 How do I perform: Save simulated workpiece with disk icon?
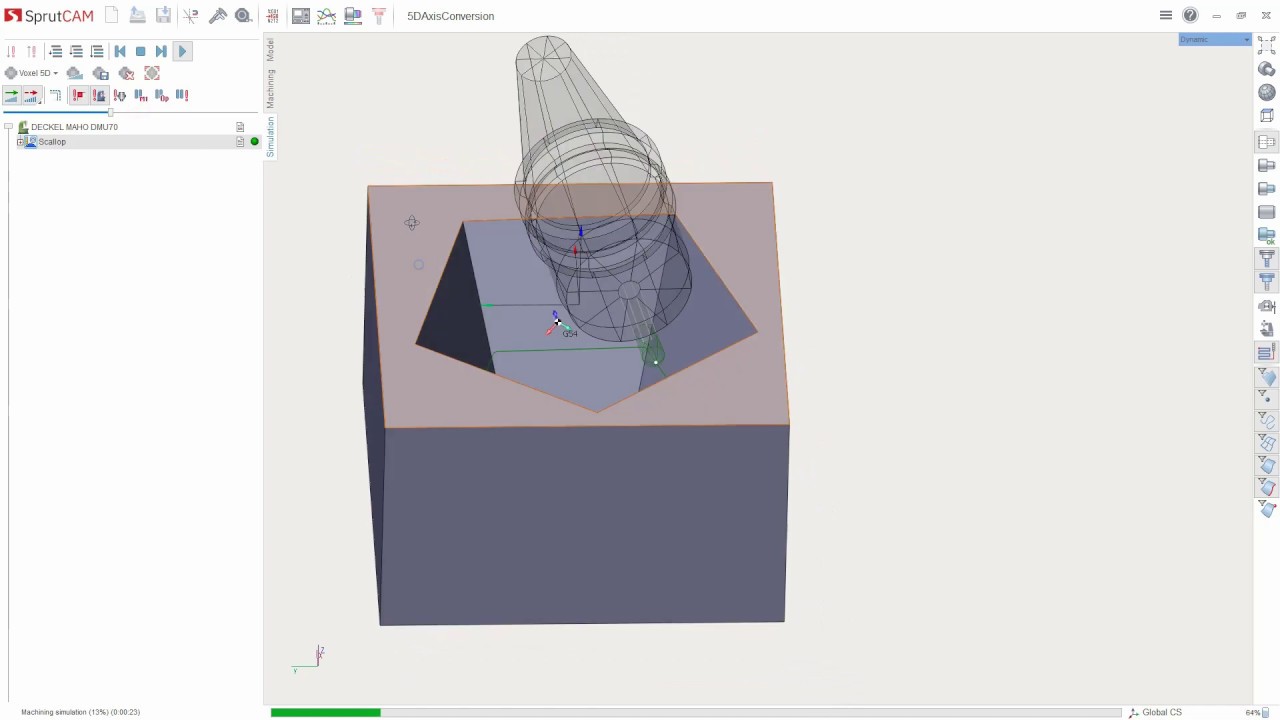coord(100,73)
